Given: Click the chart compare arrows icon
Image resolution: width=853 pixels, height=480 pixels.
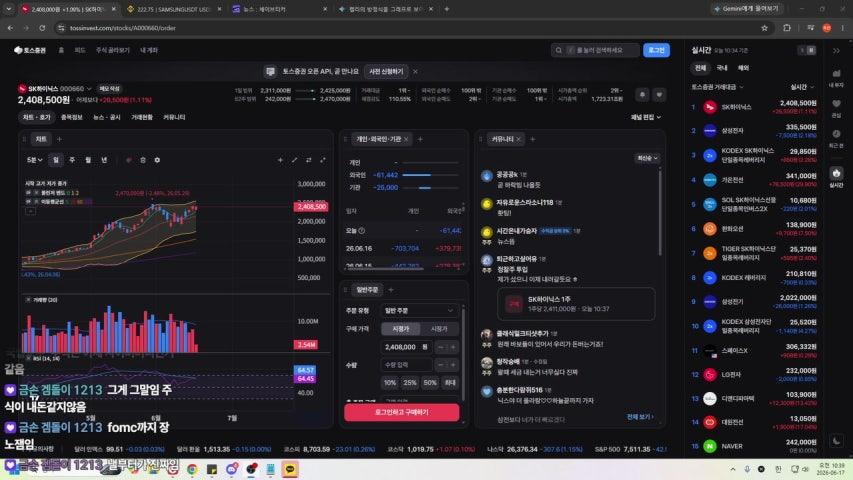Looking at the screenshot, I should click(308, 160).
